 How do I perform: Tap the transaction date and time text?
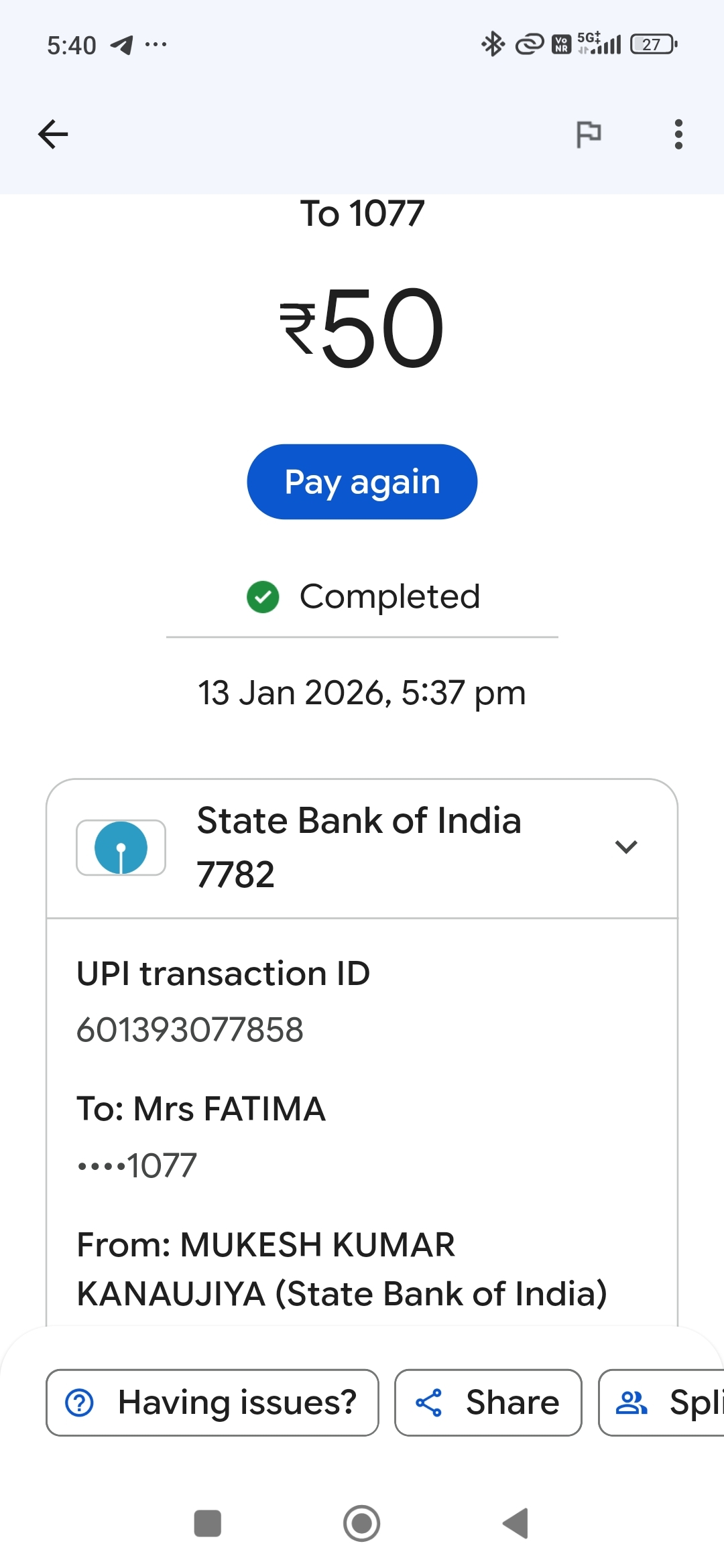[x=362, y=693]
